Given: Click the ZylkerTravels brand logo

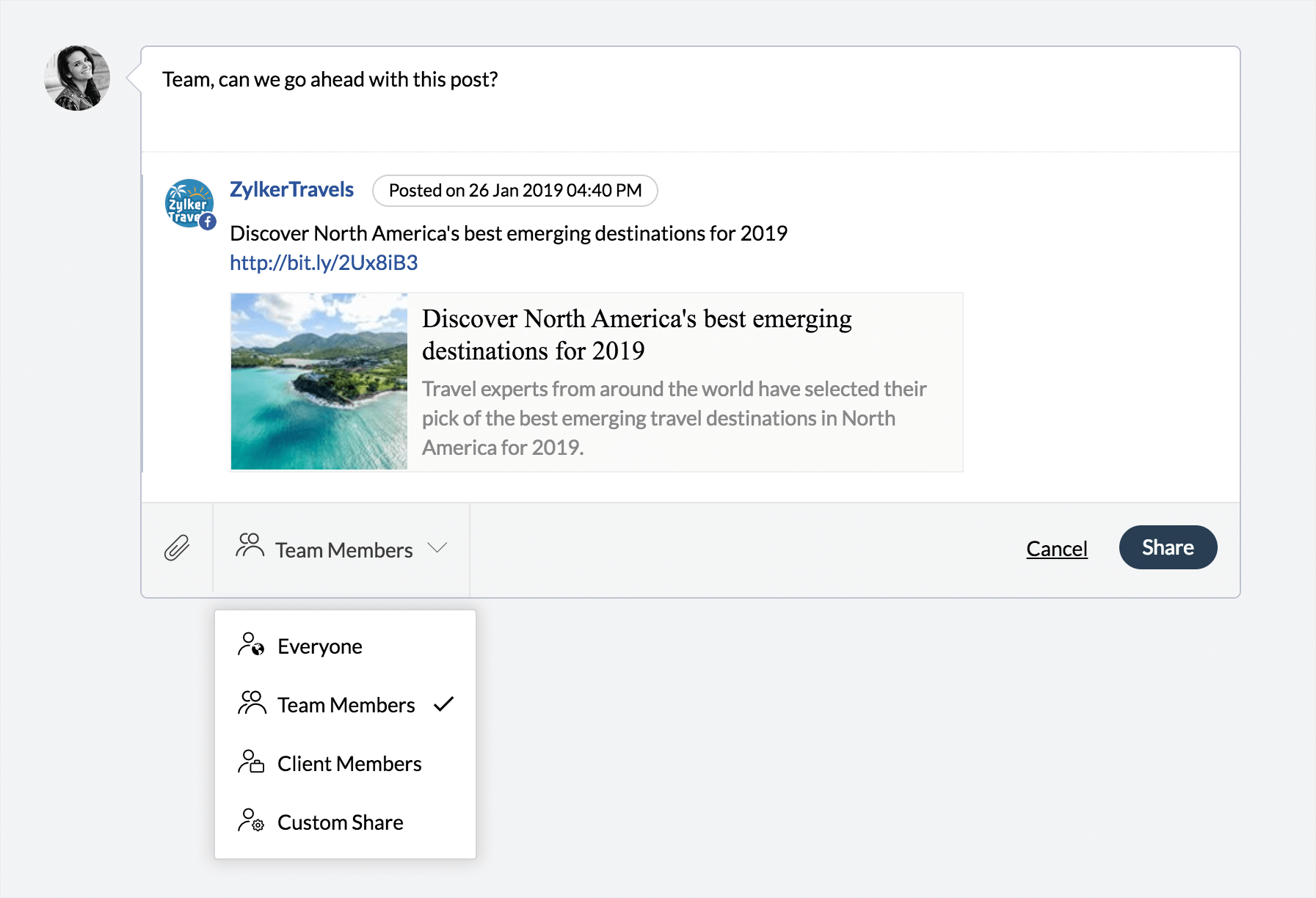Looking at the screenshot, I should 187,202.
